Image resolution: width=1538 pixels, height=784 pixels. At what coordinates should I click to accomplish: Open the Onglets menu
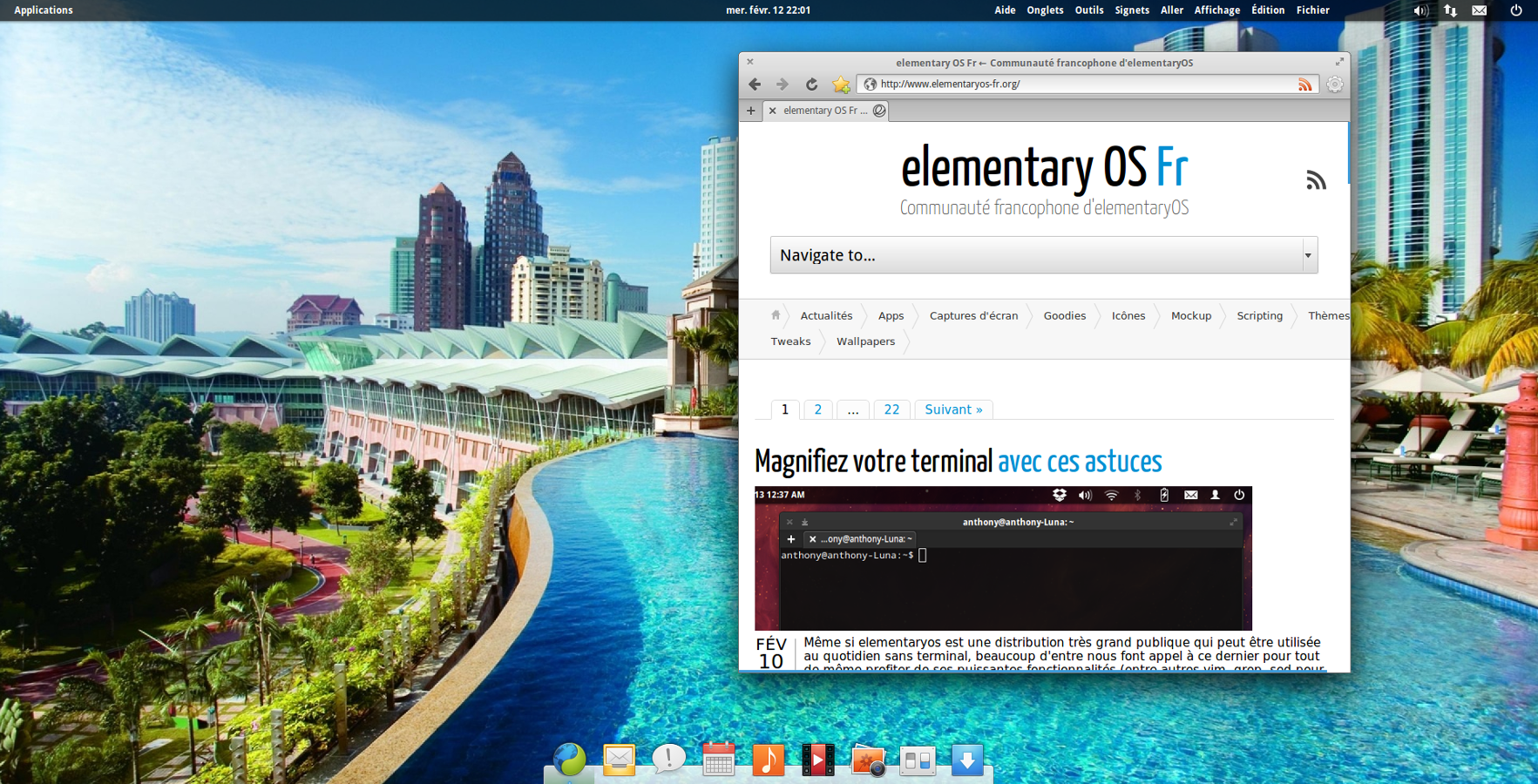click(x=1045, y=10)
